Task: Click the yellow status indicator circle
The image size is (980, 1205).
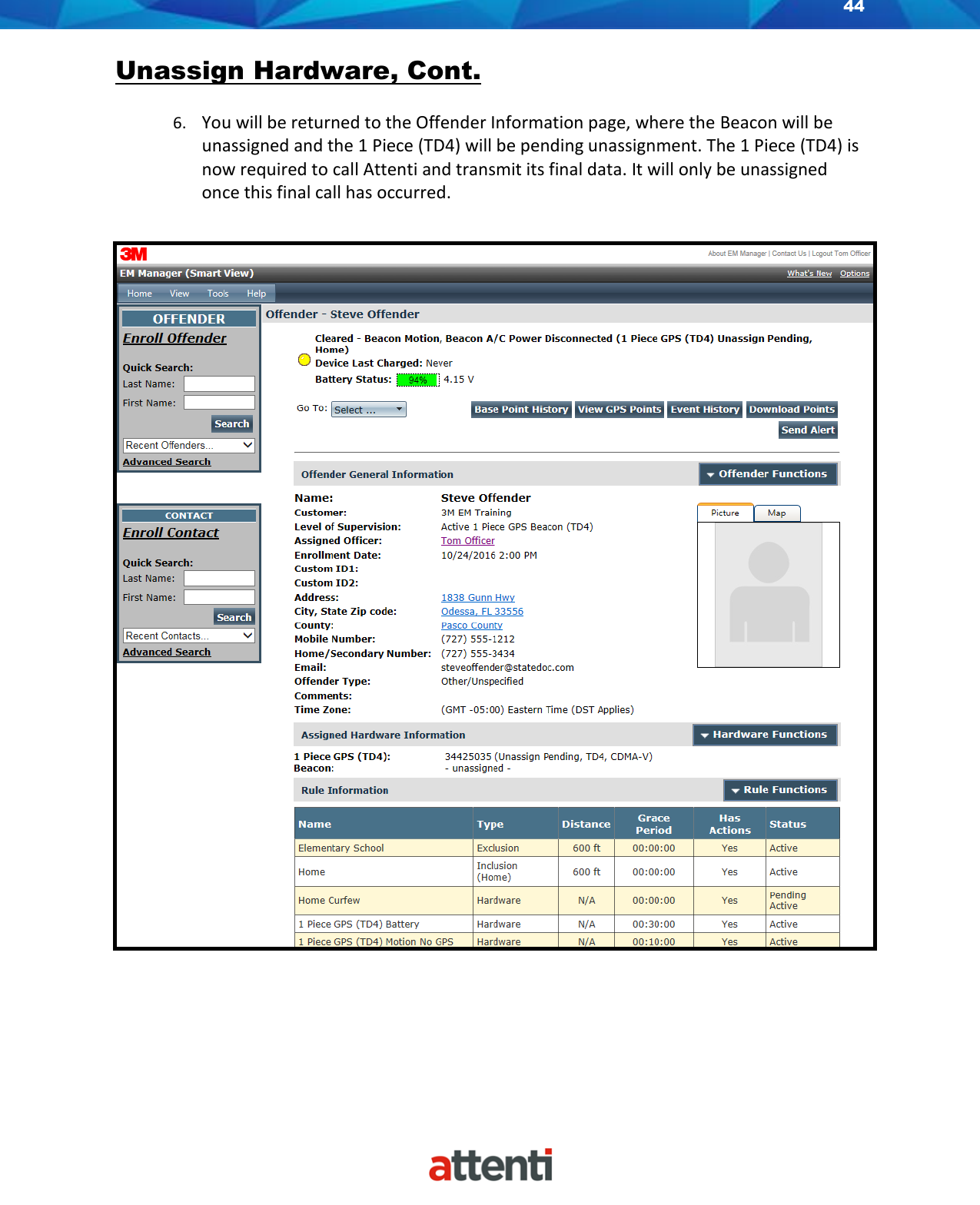Action: pyautogui.click(x=304, y=360)
